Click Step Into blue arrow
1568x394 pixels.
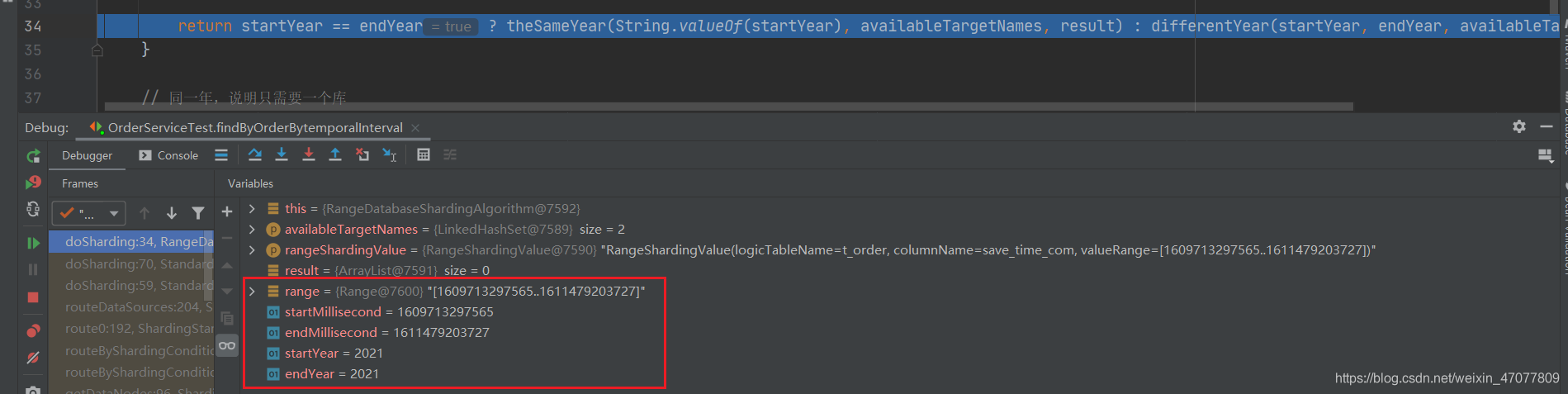(282, 154)
